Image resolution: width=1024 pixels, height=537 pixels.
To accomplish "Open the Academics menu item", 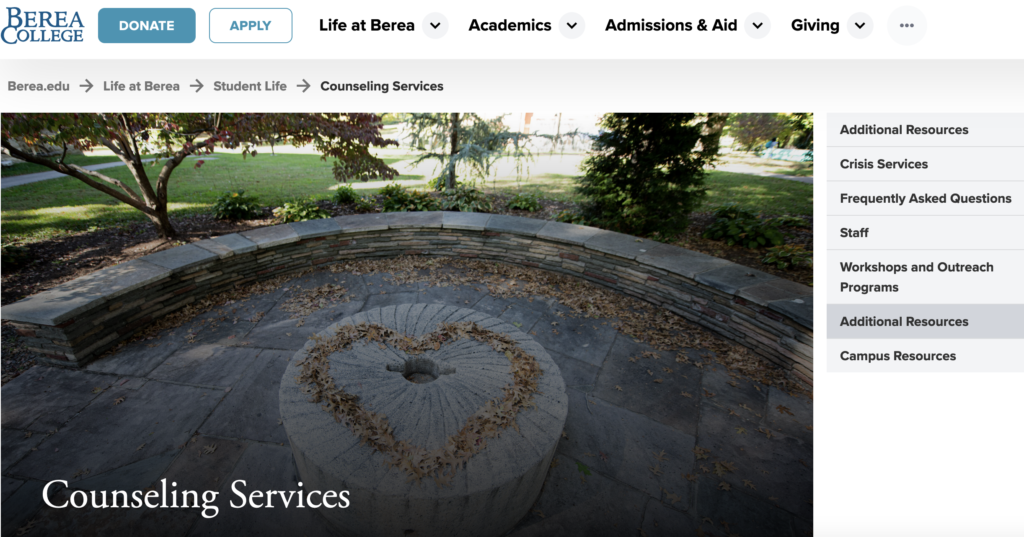I will click(509, 25).
